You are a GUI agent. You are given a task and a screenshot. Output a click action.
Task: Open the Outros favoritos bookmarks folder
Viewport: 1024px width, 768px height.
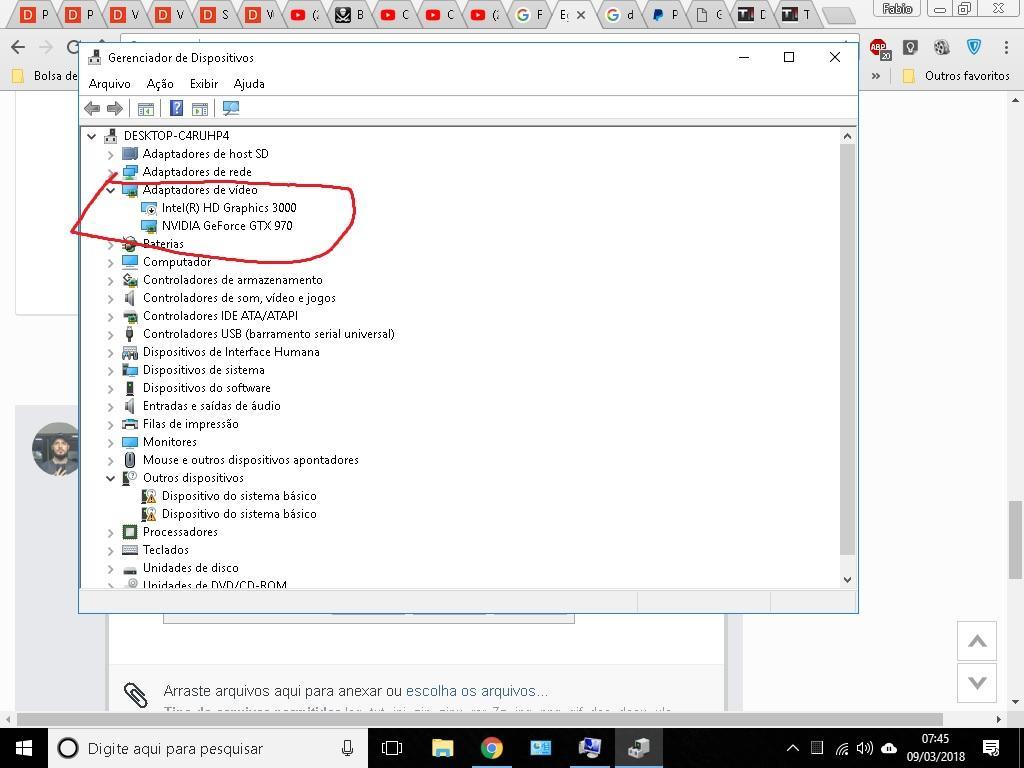pos(956,76)
